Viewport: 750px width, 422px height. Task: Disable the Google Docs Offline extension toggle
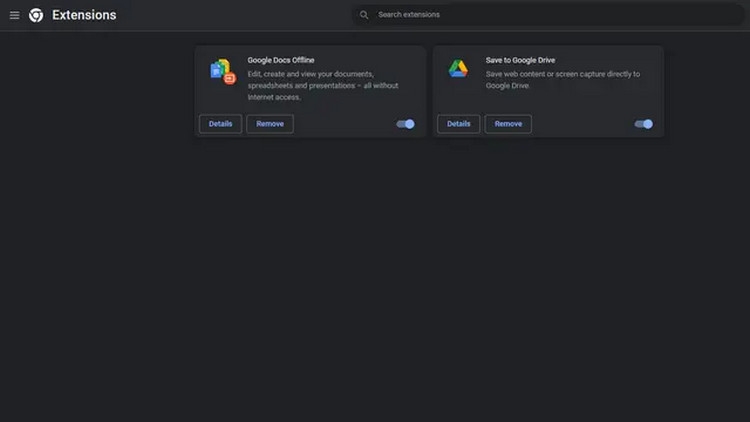405,124
